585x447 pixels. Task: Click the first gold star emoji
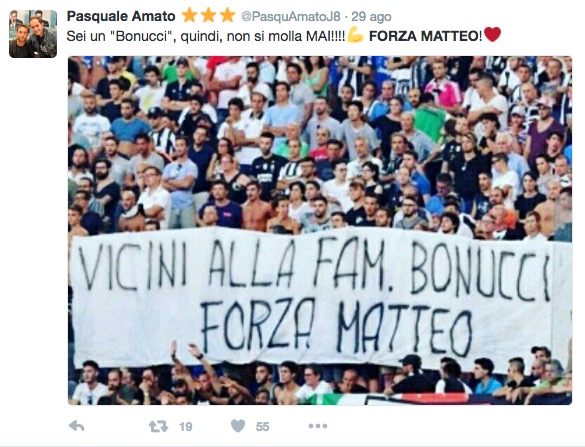coord(190,15)
